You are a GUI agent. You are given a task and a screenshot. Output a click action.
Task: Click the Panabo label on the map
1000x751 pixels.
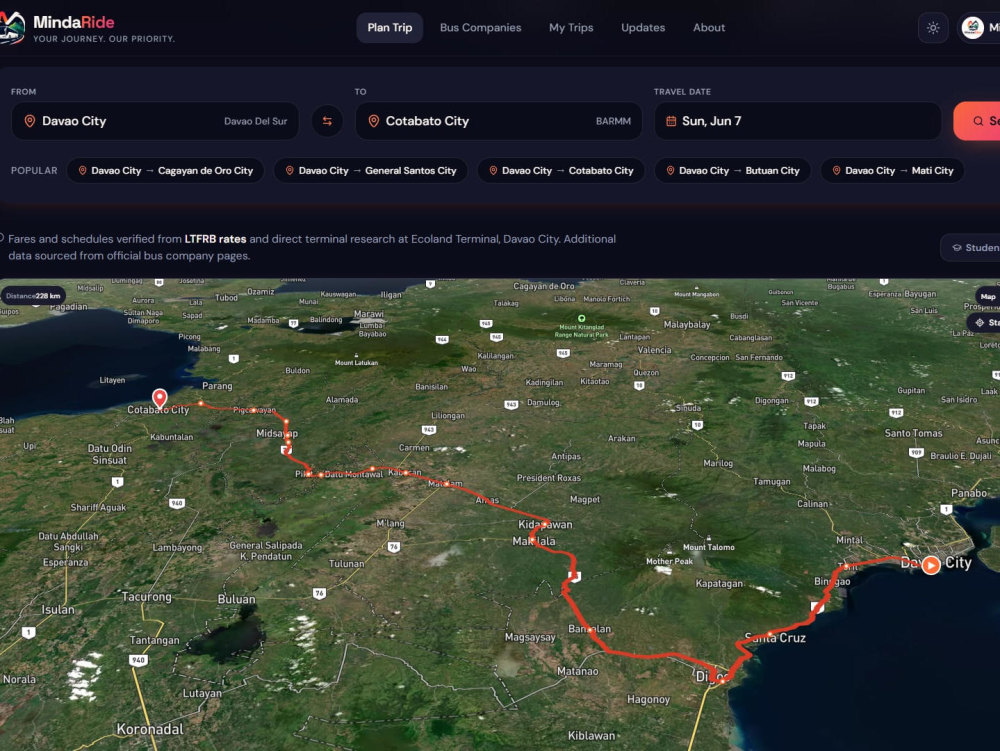(x=969, y=493)
